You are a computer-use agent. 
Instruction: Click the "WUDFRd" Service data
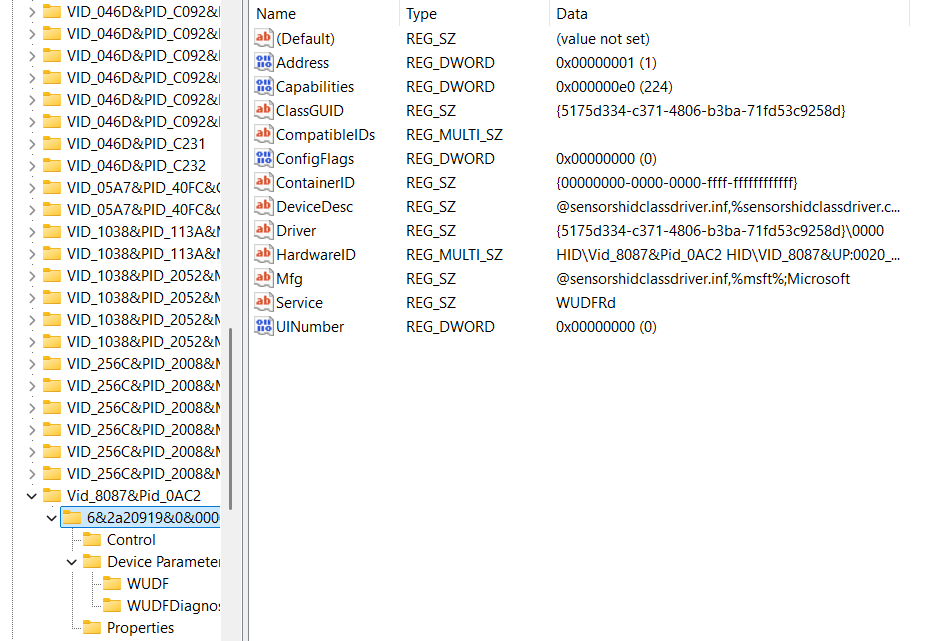(x=586, y=303)
